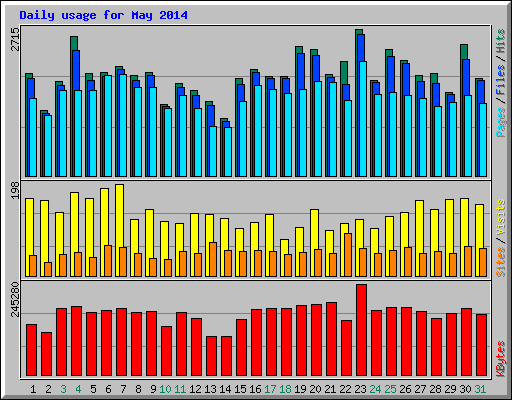
Task: Select the red KBytes bar for day 2
Action: click(x=47, y=354)
